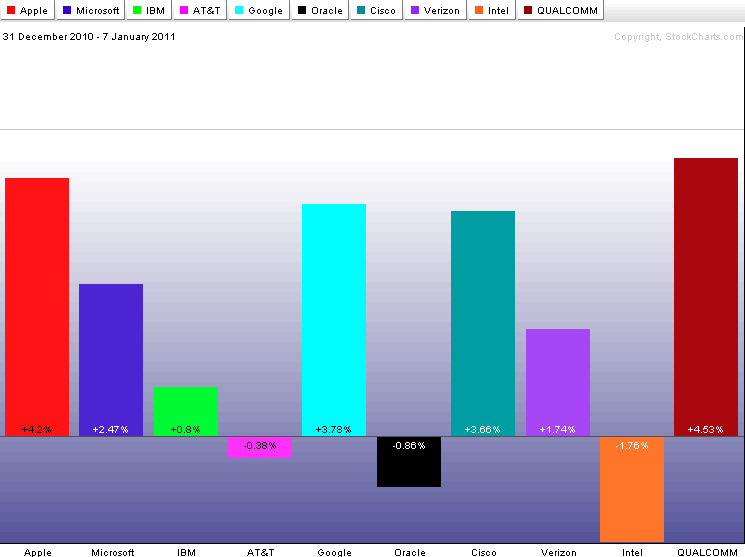Click the date range text

[x=89, y=37]
